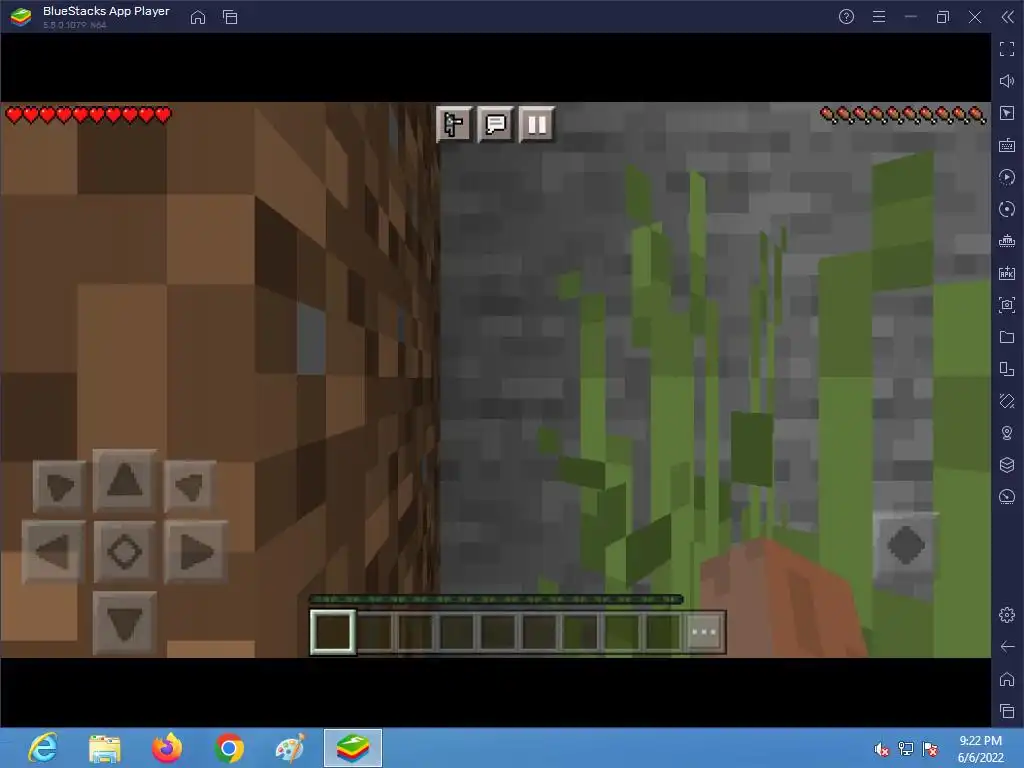
Task: Tap the D-pad forward-right diagonal arrow
Action: [189, 486]
